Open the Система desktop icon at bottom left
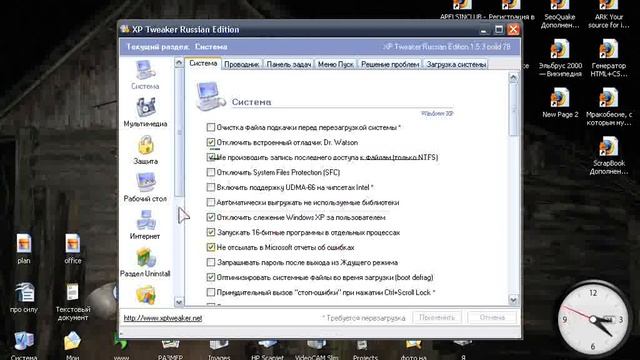640x360 pixels. [x=24, y=346]
